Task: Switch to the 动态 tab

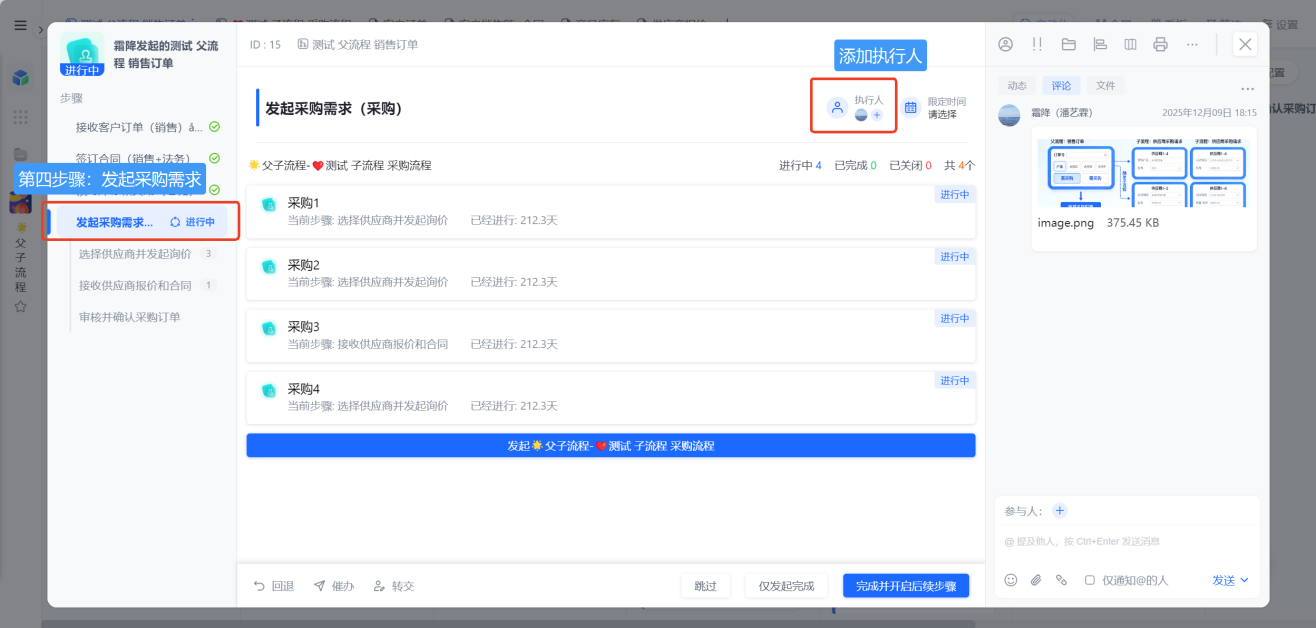Action: click(1017, 86)
